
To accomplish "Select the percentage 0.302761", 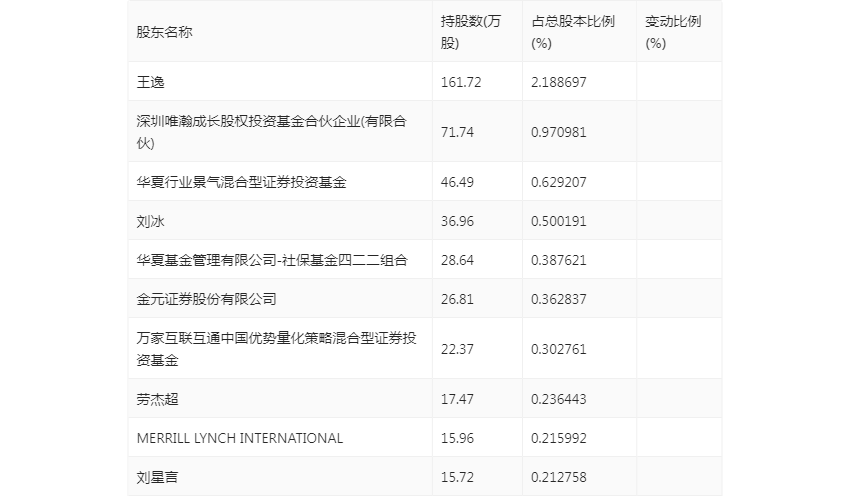I will [x=558, y=349].
